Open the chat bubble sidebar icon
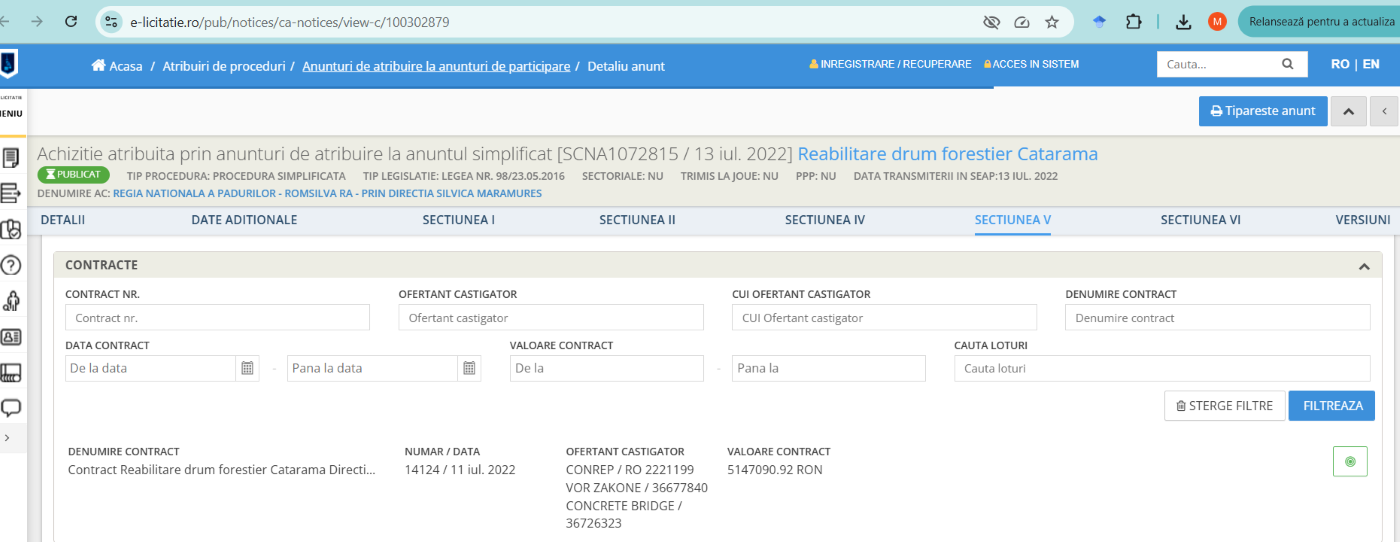The image size is (1400, 542). [12, 408]
